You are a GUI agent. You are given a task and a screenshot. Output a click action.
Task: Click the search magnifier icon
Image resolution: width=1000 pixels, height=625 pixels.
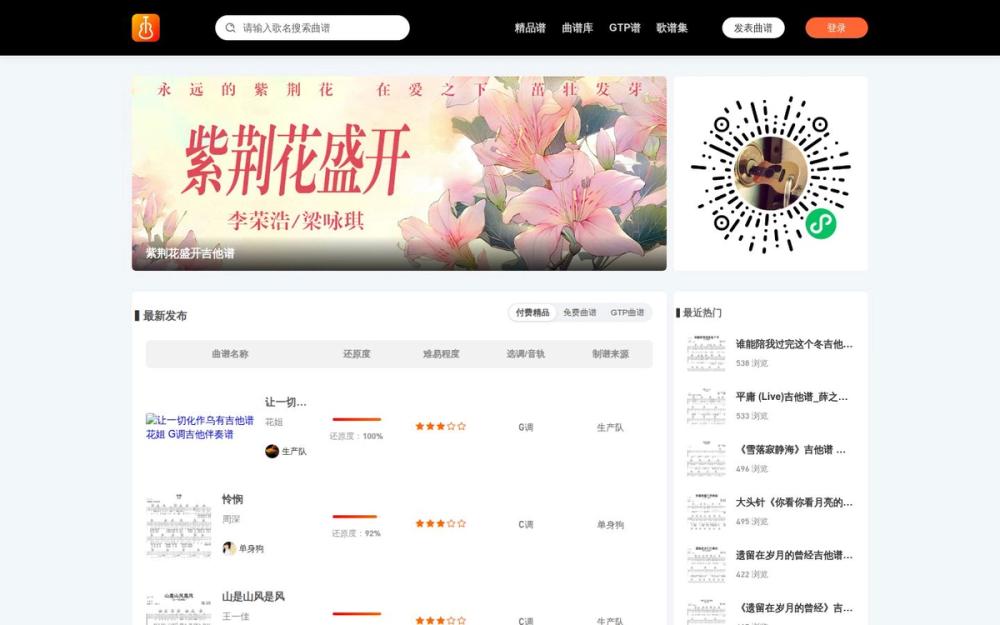[x=230, y=28]
